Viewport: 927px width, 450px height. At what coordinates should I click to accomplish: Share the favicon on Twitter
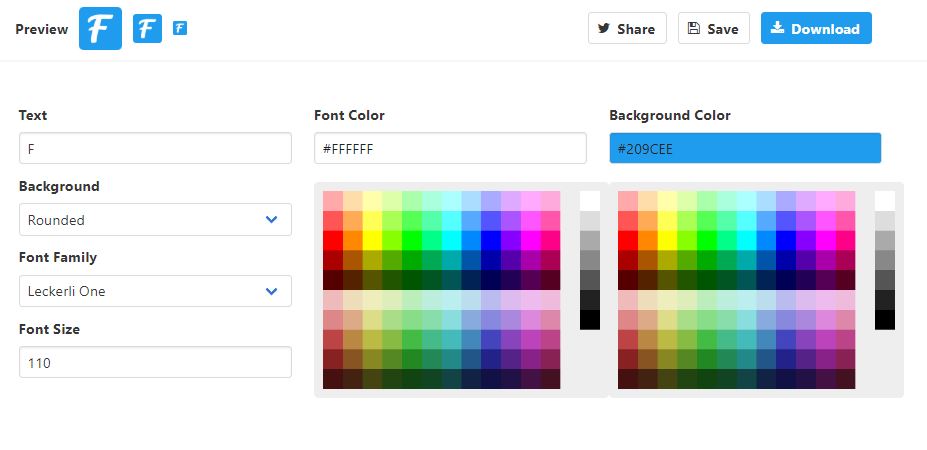pyautogui.click(x=627, y=29)
